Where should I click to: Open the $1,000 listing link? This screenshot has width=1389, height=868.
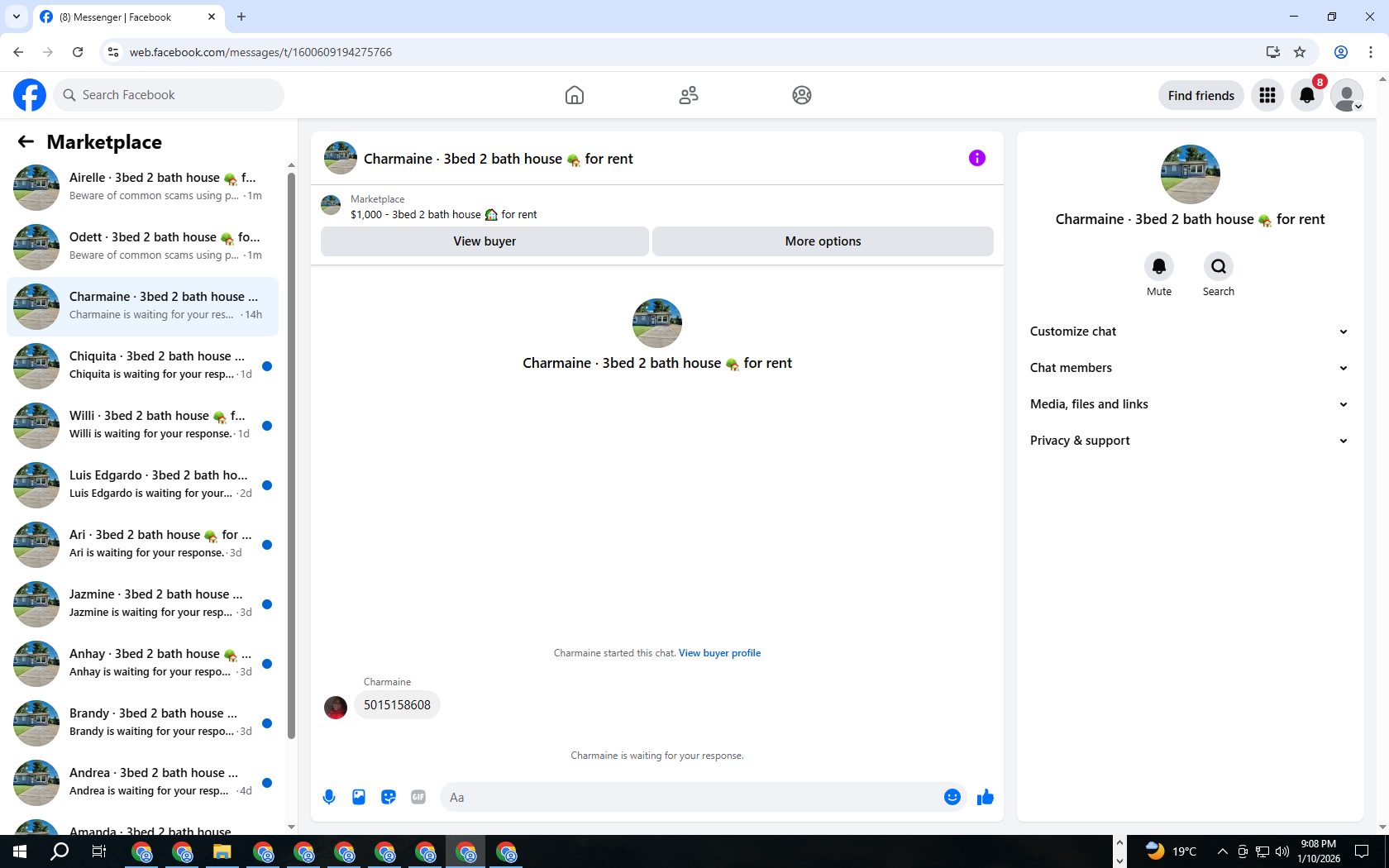coord(443,214)
